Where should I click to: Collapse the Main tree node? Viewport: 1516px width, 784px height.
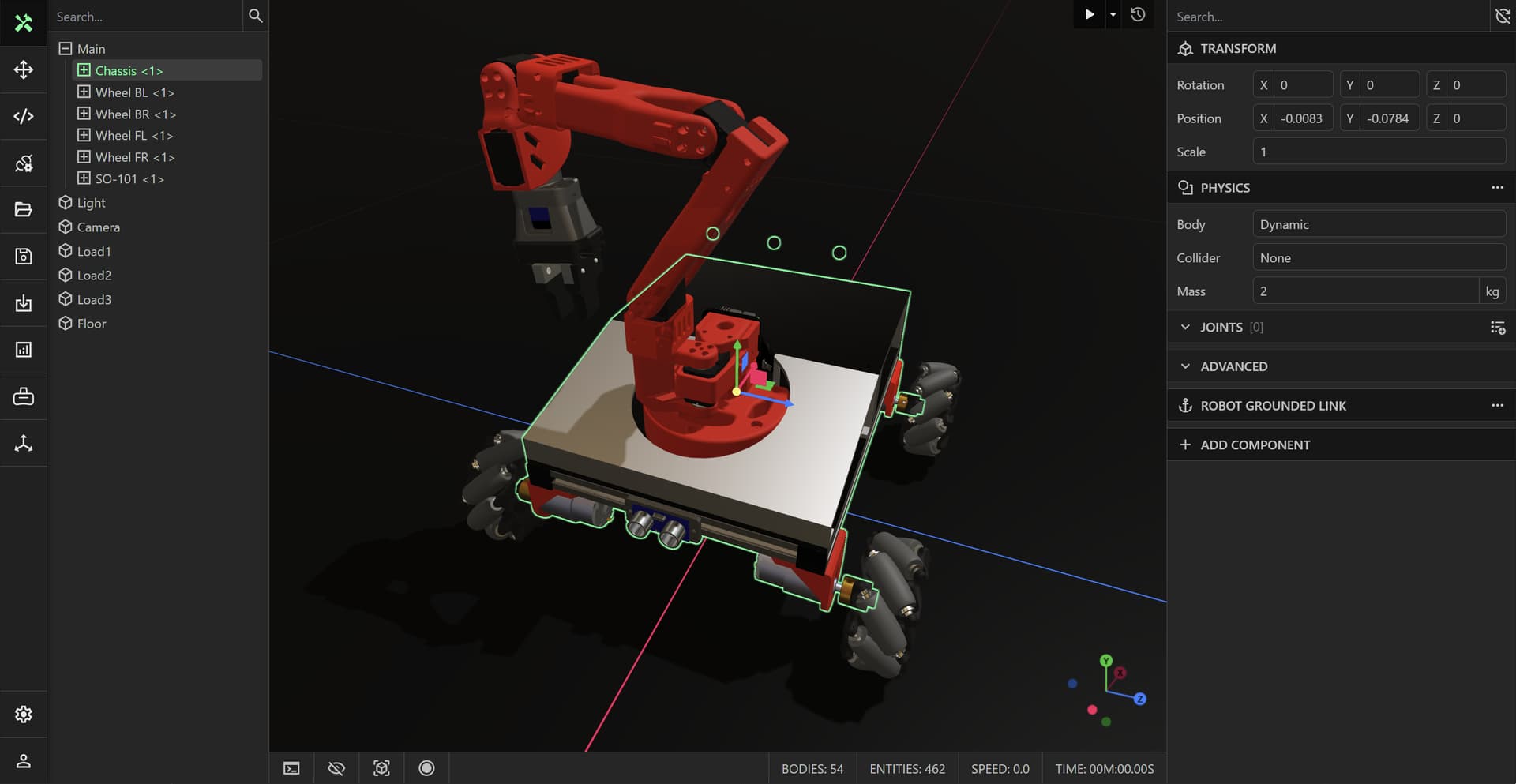(x=66, y=49)
